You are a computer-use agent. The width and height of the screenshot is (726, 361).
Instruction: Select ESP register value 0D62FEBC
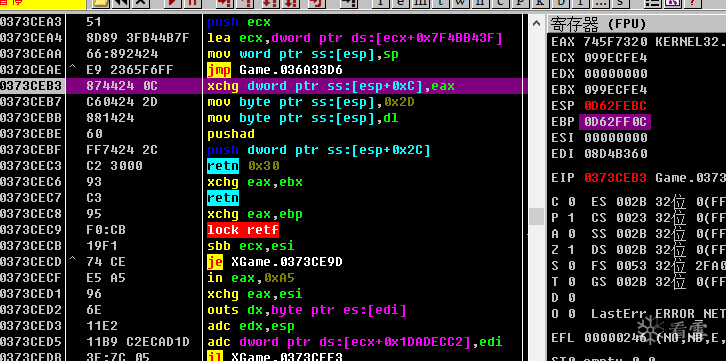[616, 106]
